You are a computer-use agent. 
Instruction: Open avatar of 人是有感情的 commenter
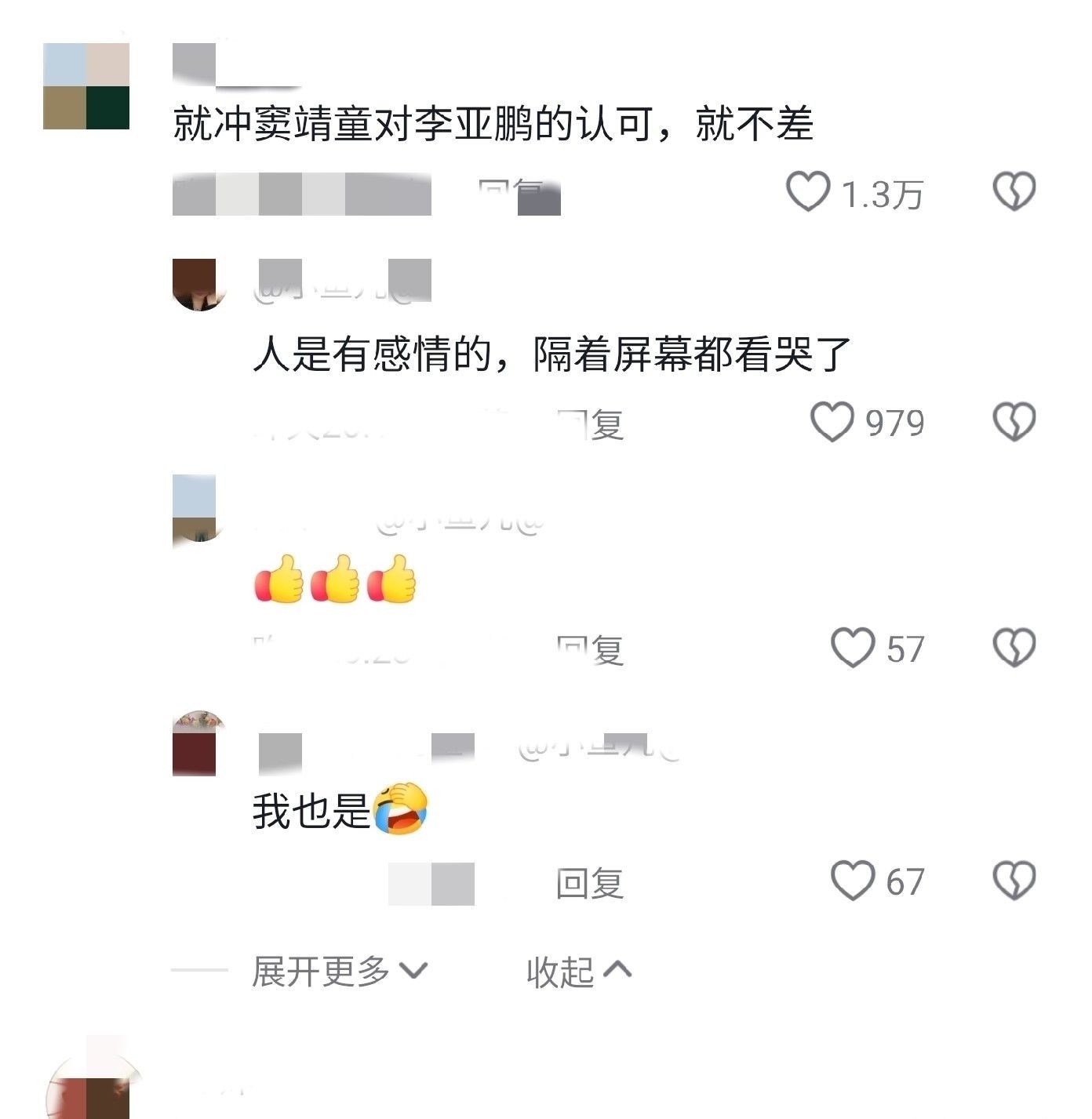199,285
